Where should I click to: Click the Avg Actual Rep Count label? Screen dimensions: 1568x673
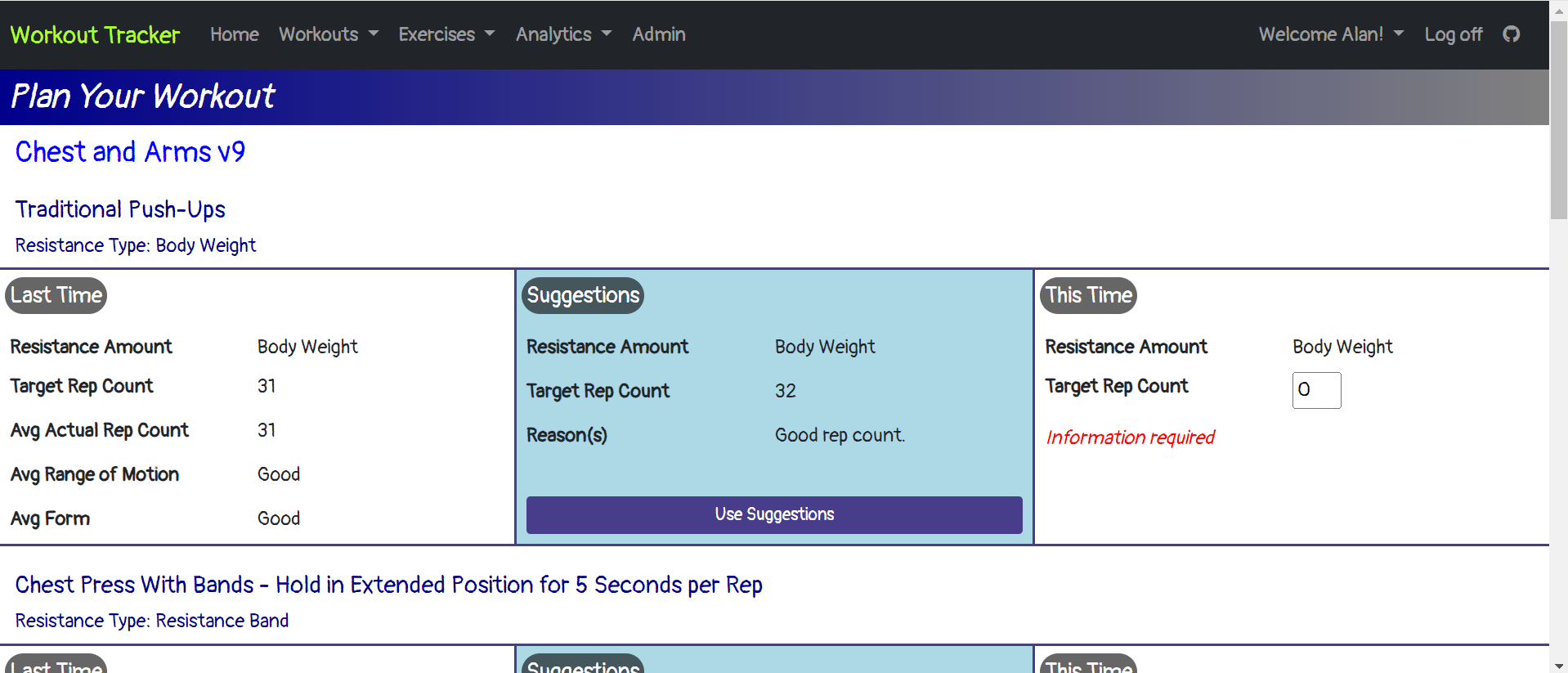pos(100,430)
